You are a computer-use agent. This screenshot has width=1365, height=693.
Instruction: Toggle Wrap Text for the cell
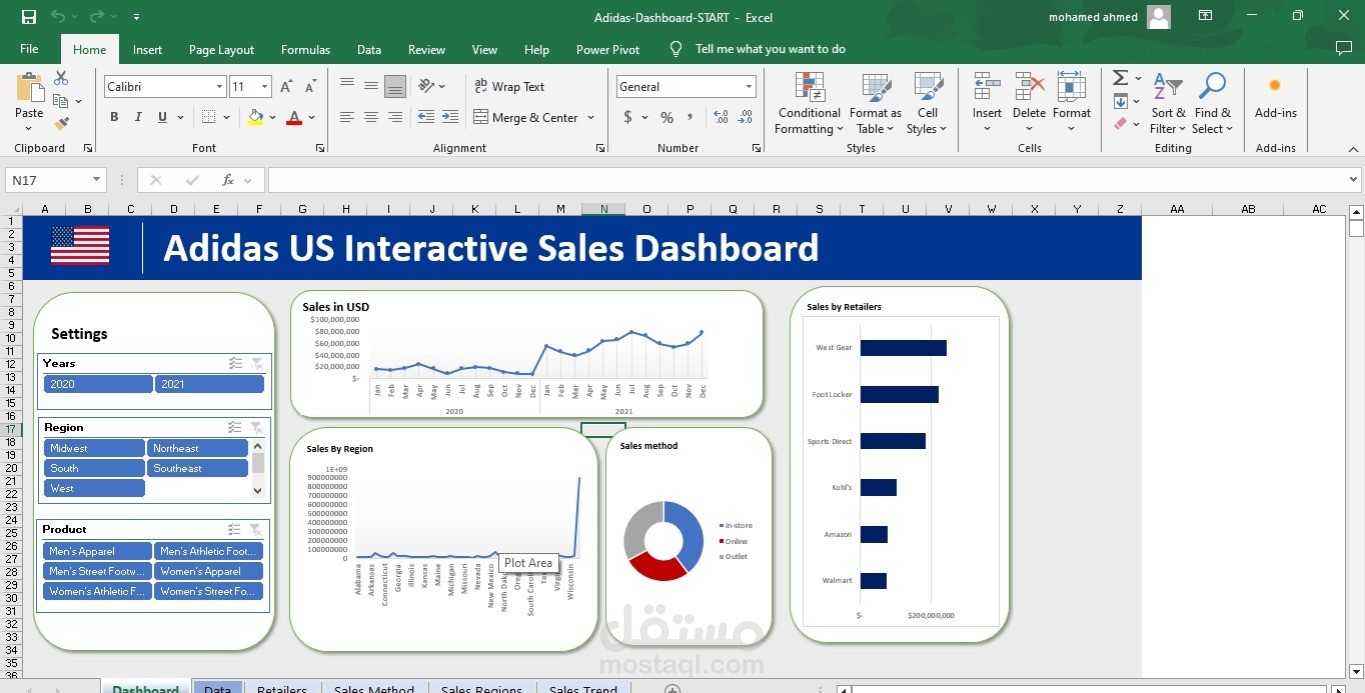tap(510, 87)
